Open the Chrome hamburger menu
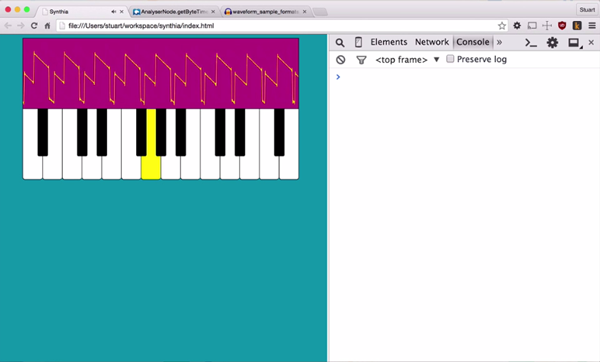 tap(592, 26)
